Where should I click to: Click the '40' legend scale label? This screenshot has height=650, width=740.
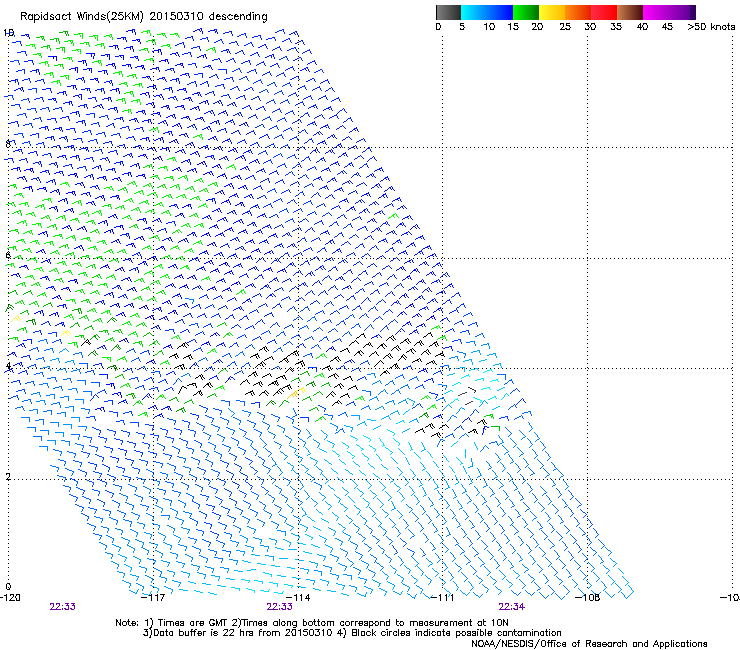[x=642, y=27]
